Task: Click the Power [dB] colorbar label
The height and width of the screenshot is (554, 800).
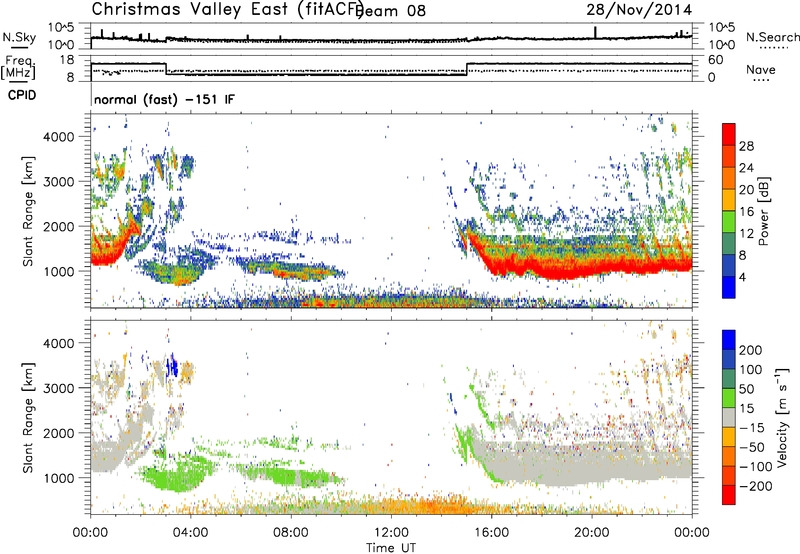Action: click(763, 211)
